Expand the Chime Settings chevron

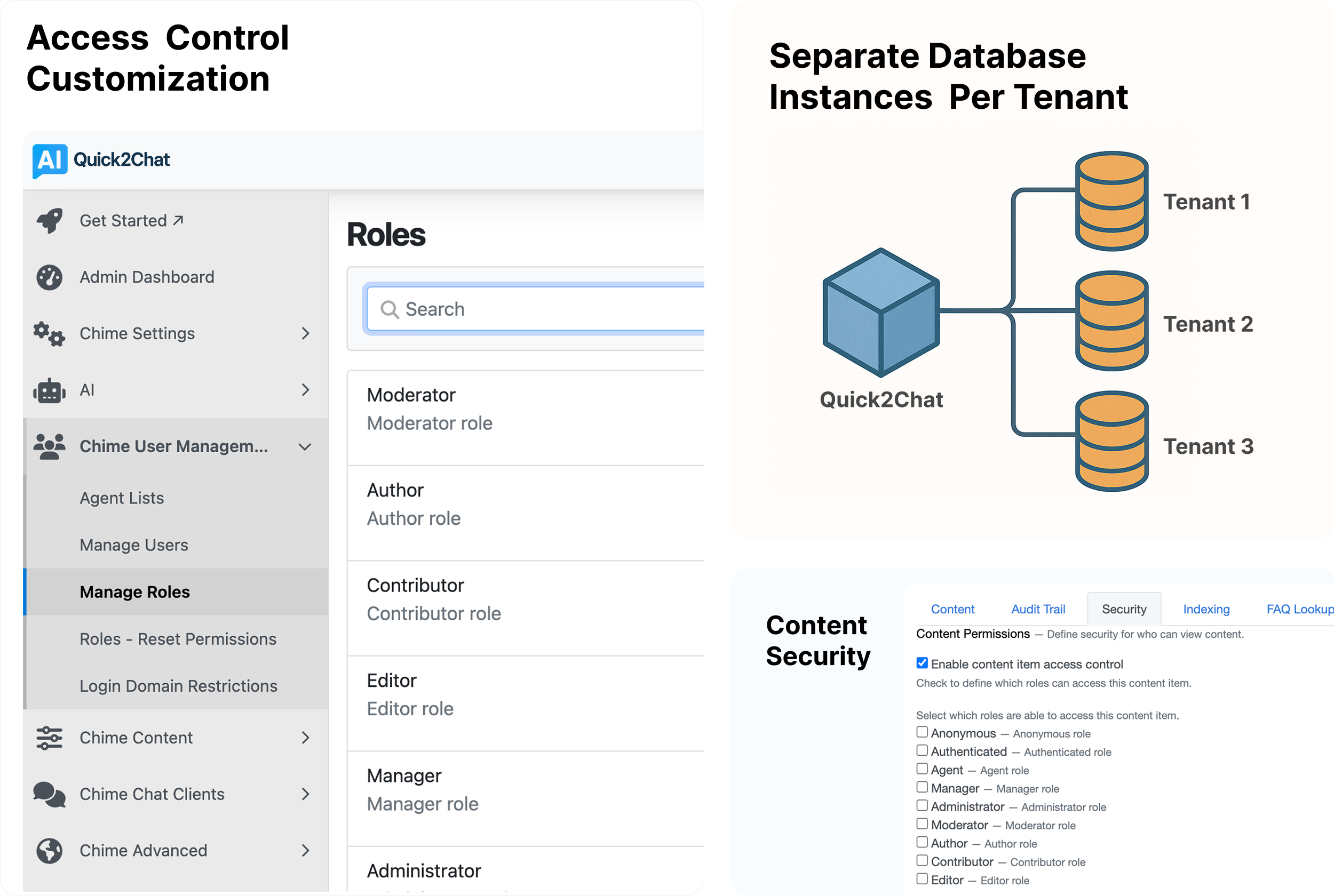pyautogui.click(x=306, y=334)
